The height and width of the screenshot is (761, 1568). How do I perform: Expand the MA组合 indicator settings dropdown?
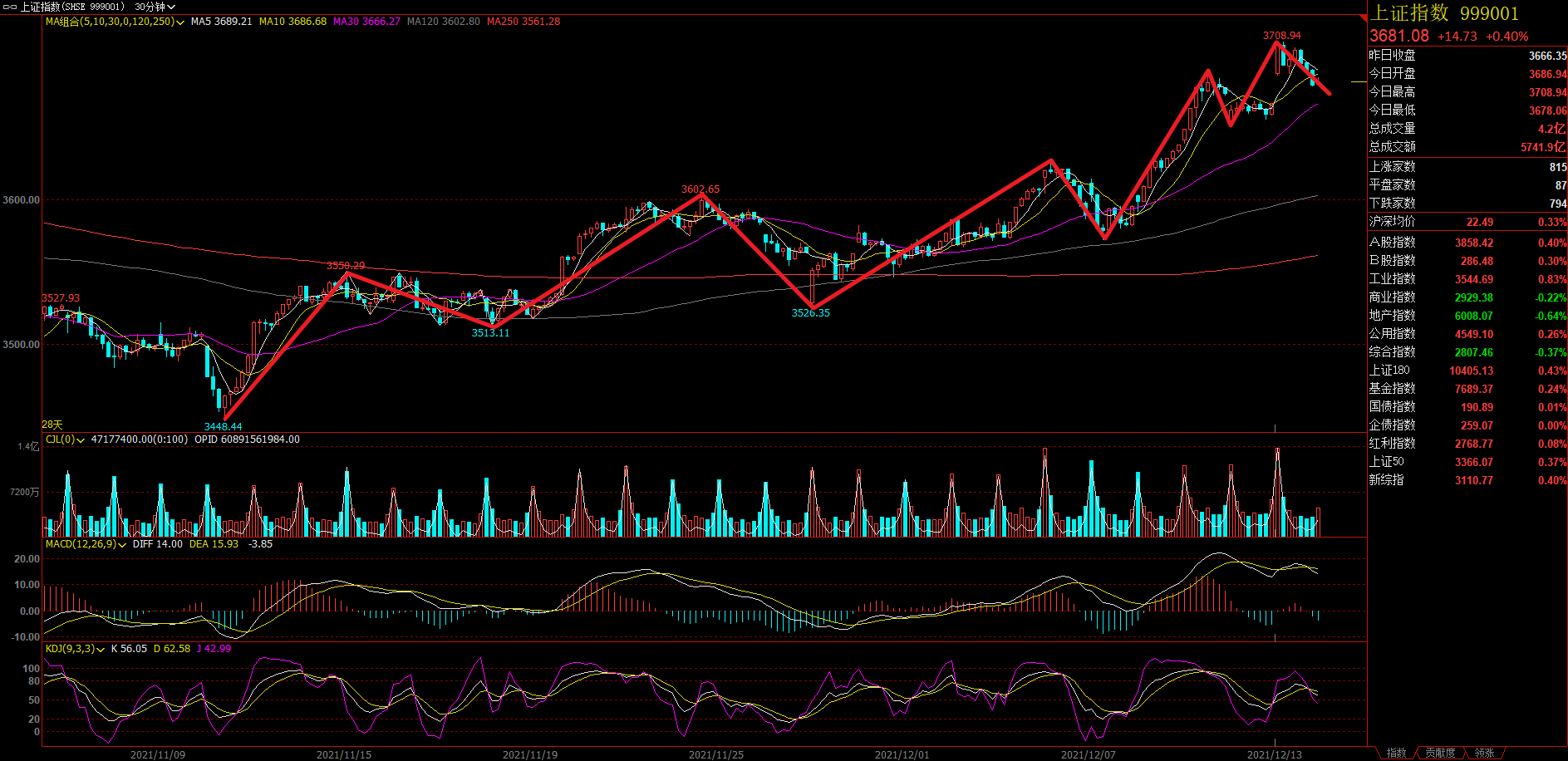coord(180,22)
